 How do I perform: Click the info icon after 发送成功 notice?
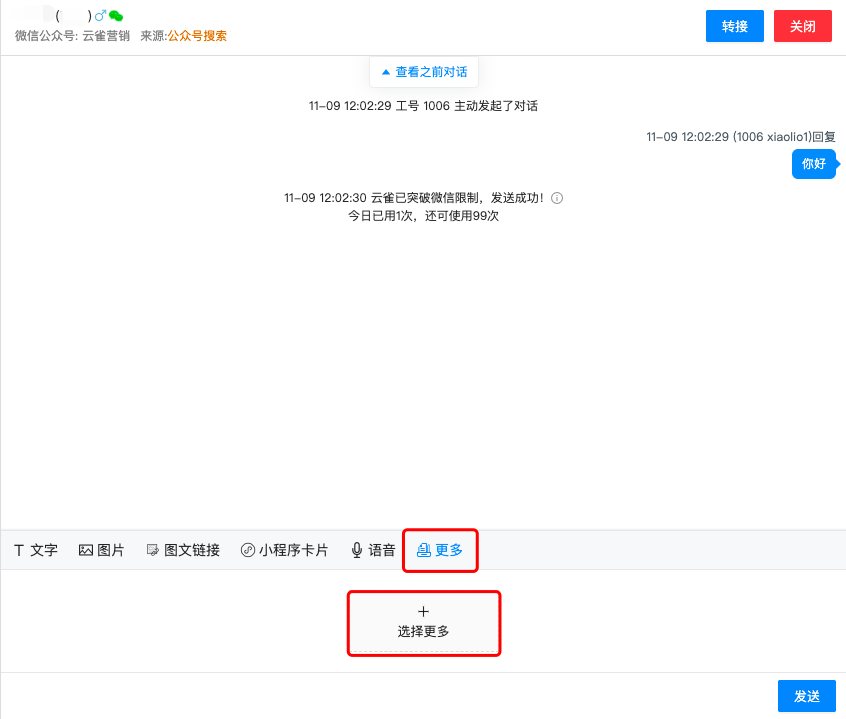point(557,198)
